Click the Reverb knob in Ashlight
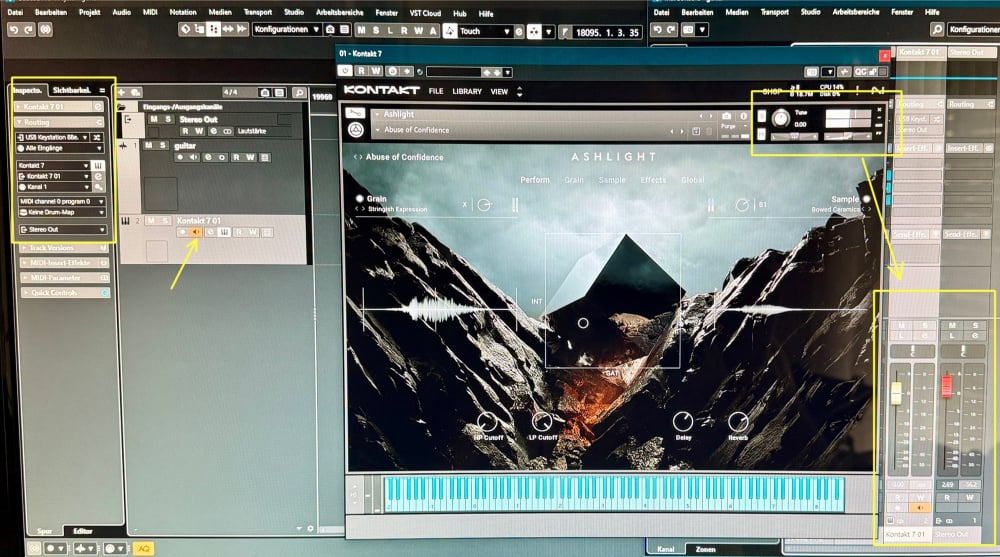 [738, 422]
